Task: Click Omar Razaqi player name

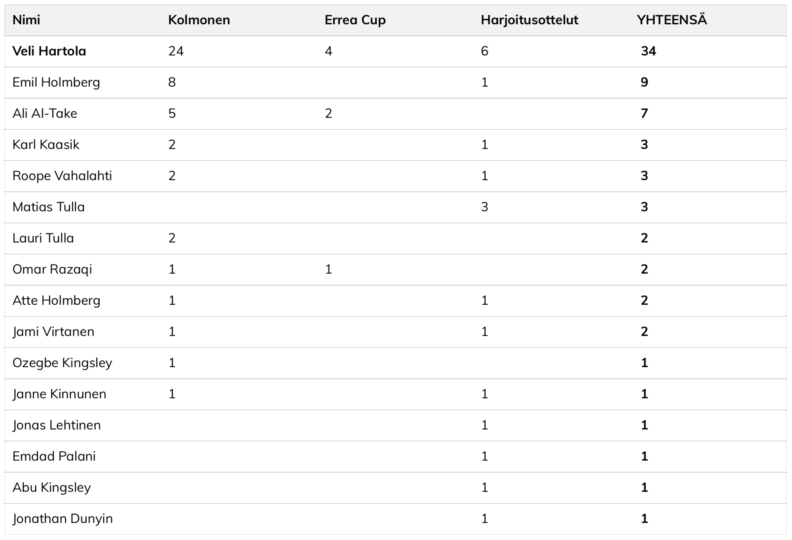Action: (52, 269)
